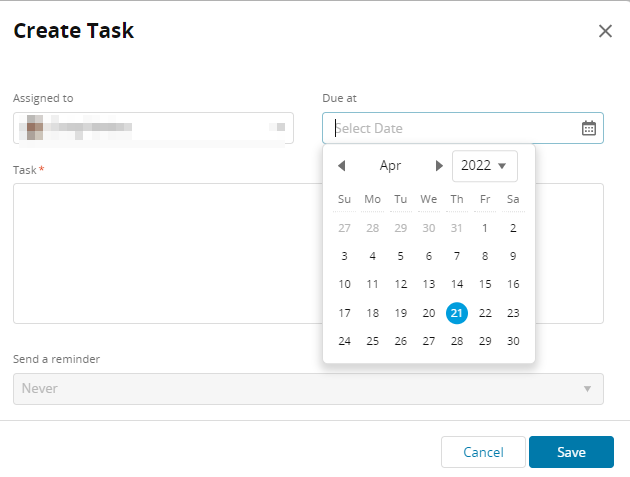630x477 pixels.
Task: Pick March 27 greyed-out date
Action: [x=345, y=228]
